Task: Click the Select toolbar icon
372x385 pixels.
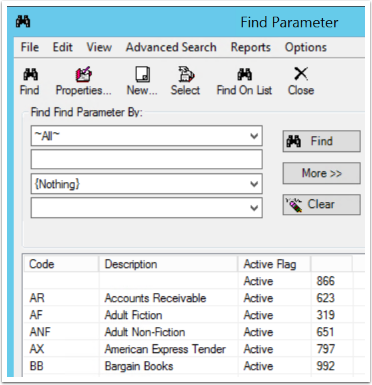Action: point(186,81)
